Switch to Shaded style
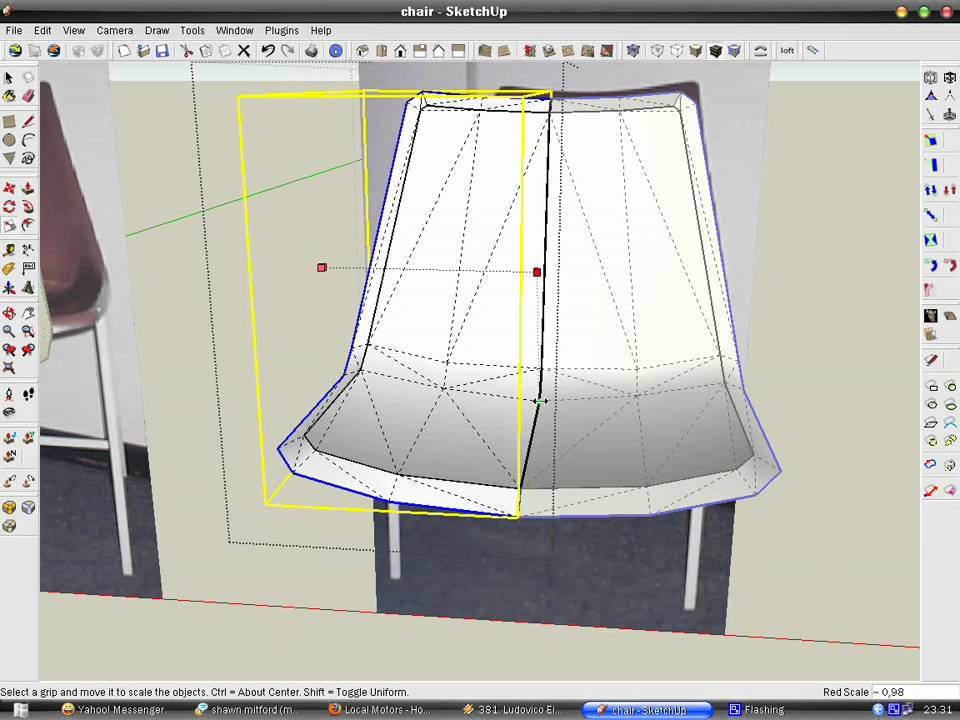The width and height of the screenshot is (960, 720). [x=696, y=51]
